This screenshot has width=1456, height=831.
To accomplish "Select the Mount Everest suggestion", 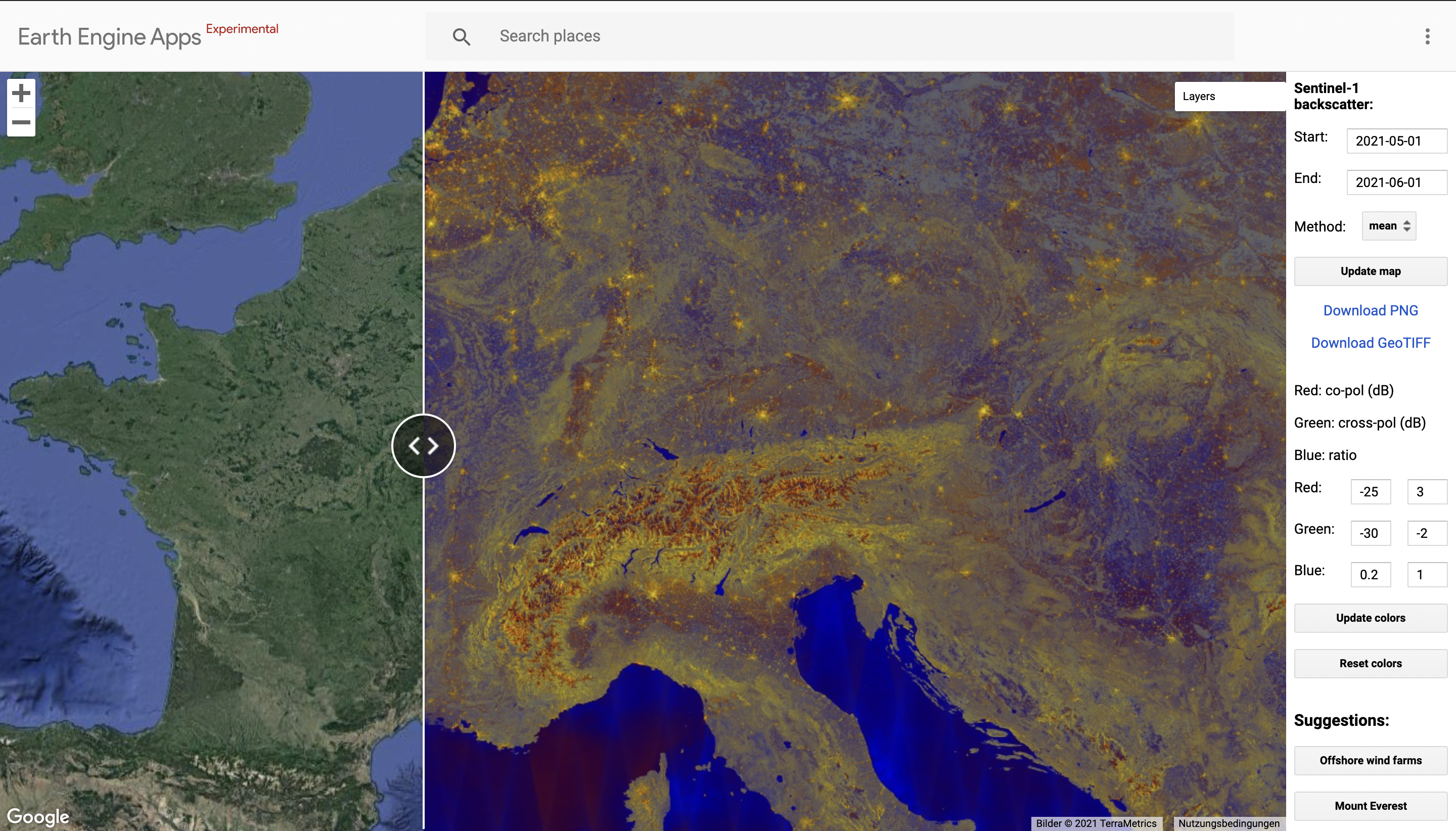I will (x=1370, y=806).
